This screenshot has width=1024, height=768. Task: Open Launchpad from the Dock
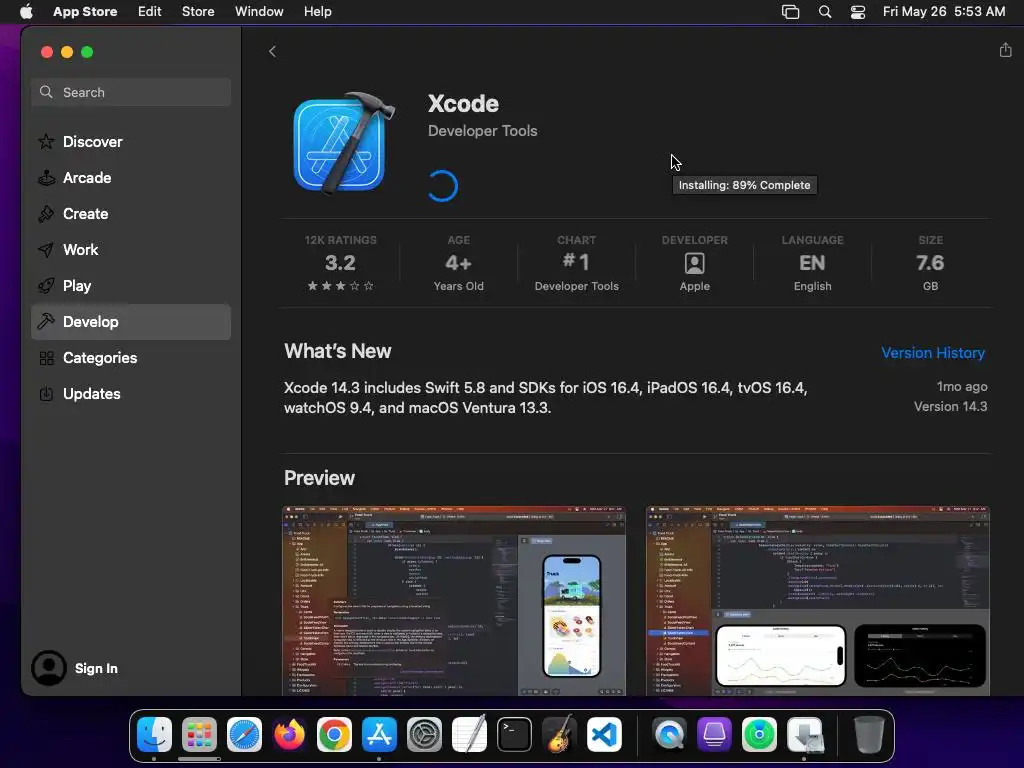point(199,734)
